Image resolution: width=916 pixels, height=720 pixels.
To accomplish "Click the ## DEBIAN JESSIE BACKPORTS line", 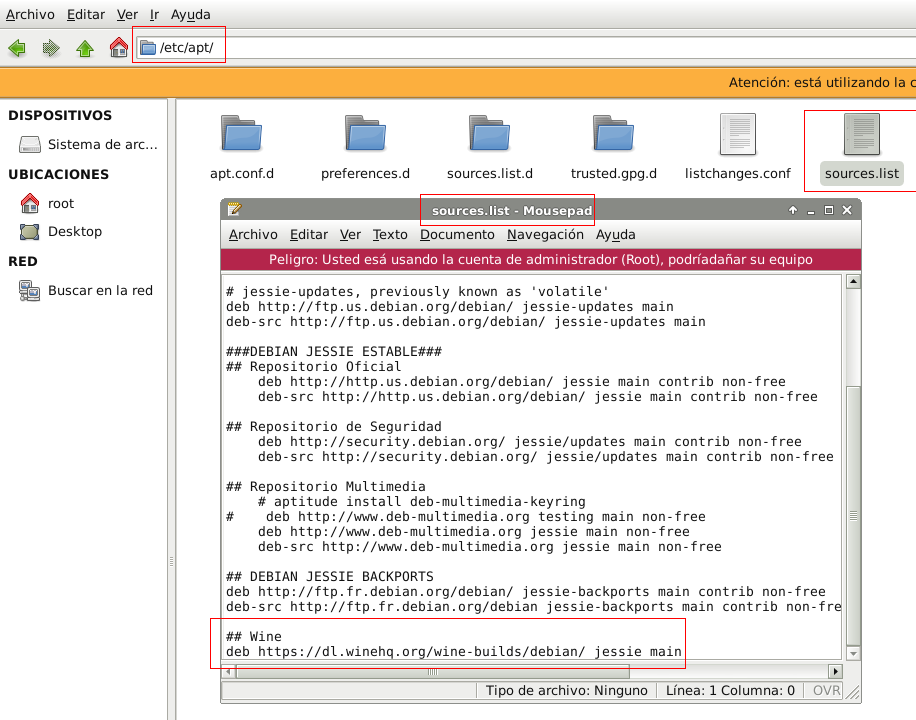I will 329,577.
